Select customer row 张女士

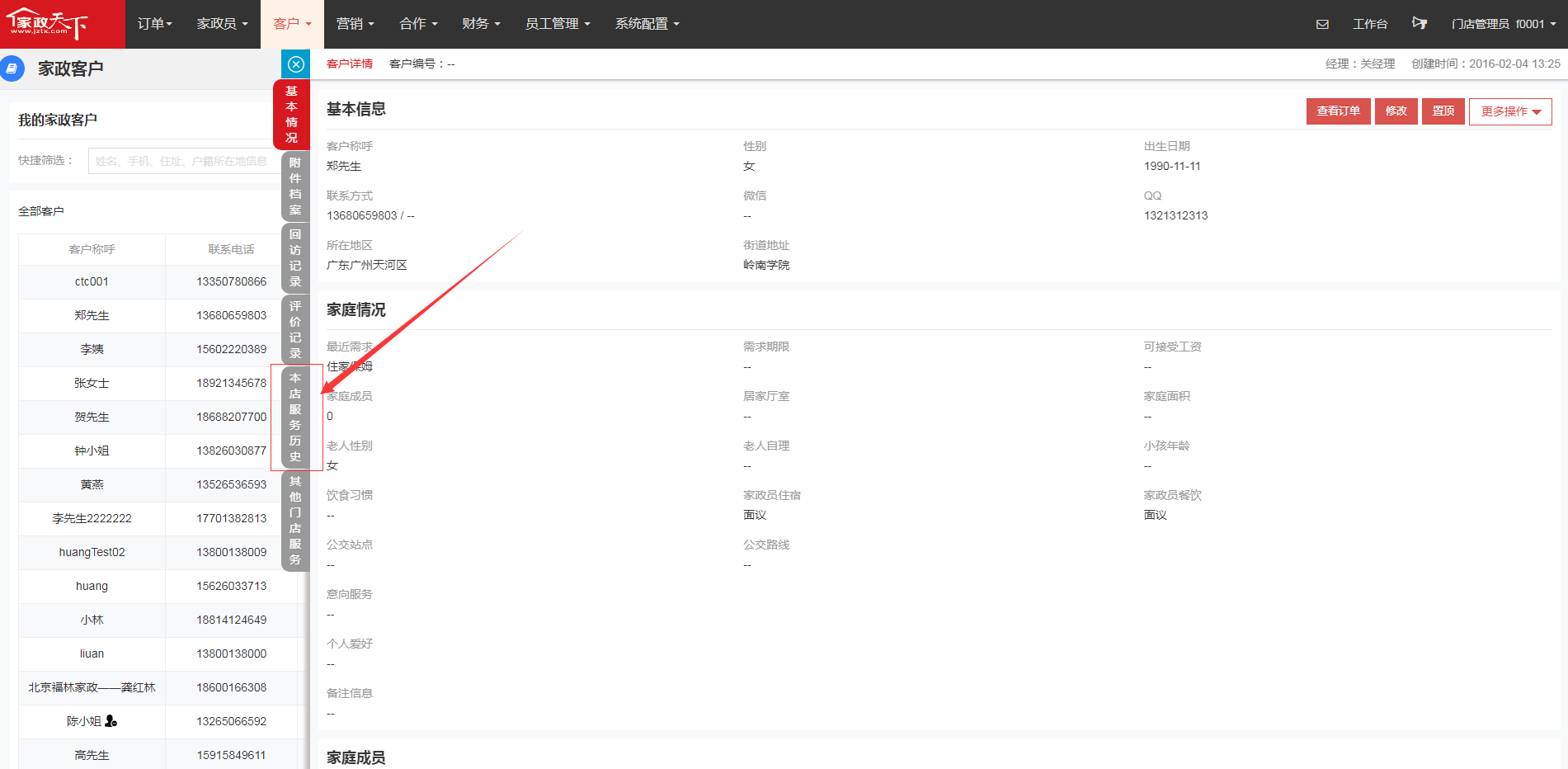(x=157, y=383)
